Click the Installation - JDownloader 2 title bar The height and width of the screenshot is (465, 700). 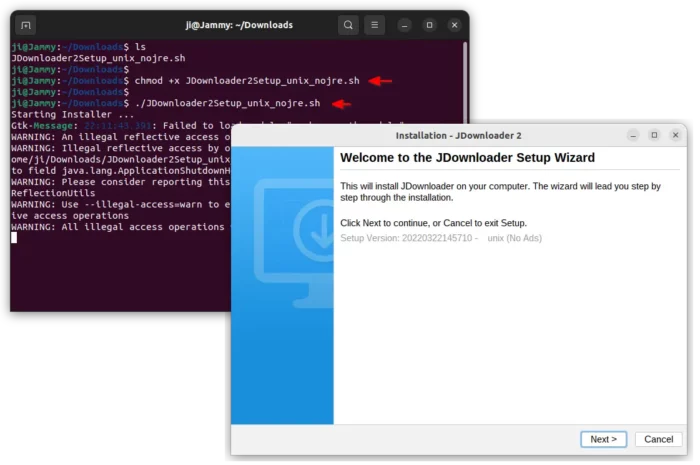pyautogui.click(x=458, y=135)
